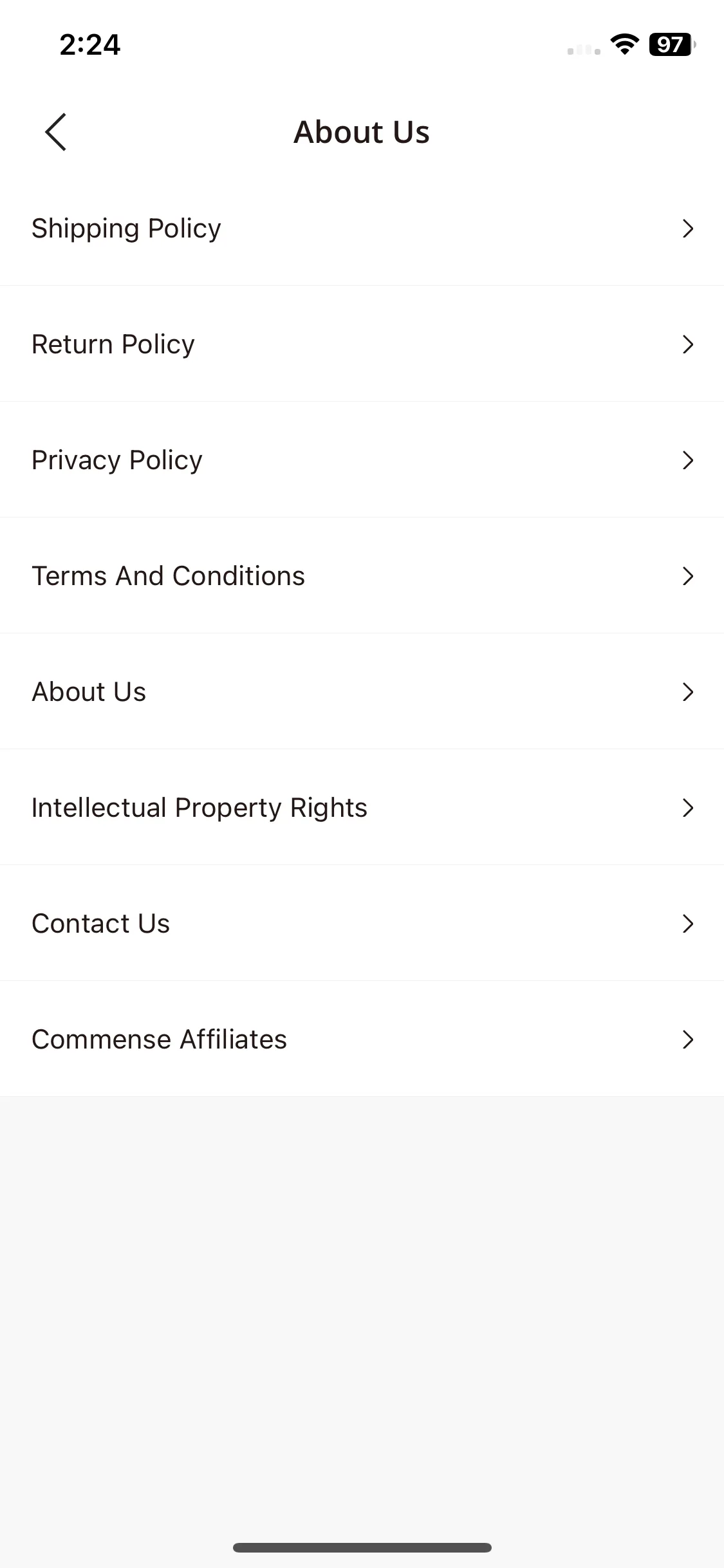The image size is (724, 1568).
Task: Tap the home indicator bar
Action: coord(362,1547)
